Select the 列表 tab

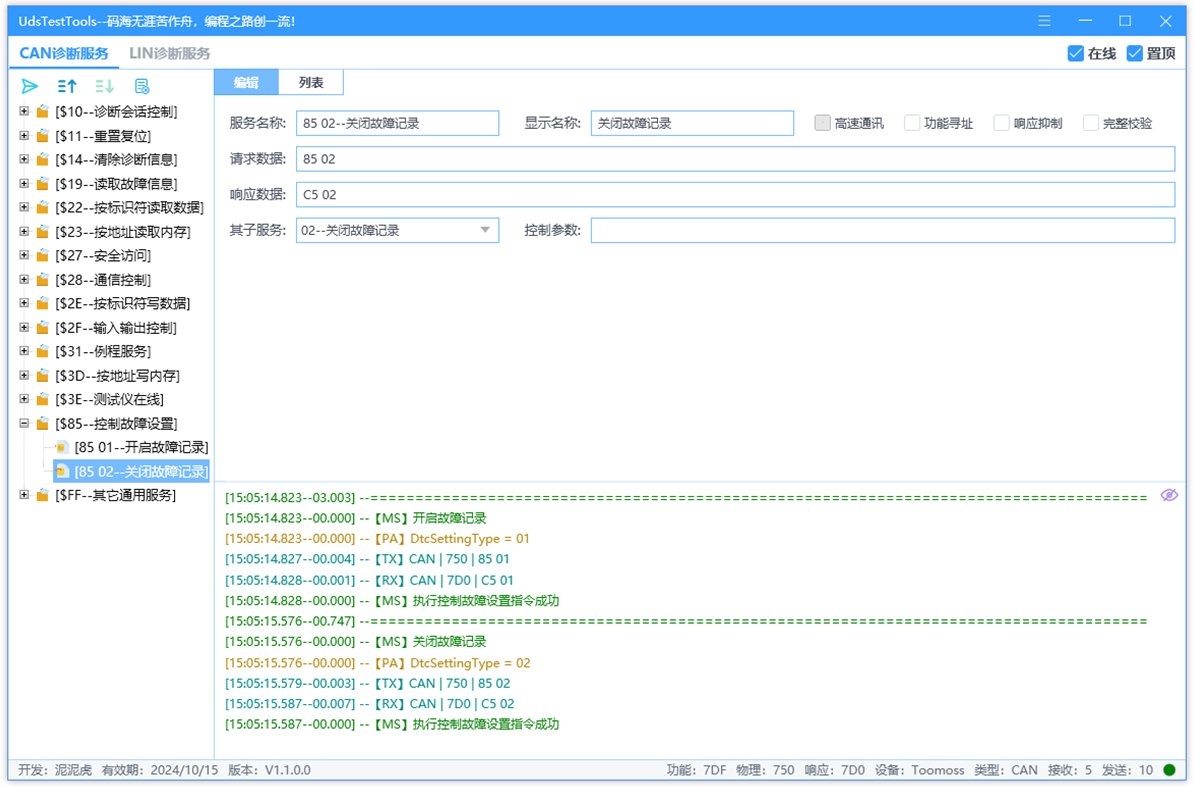coord(311,82)
